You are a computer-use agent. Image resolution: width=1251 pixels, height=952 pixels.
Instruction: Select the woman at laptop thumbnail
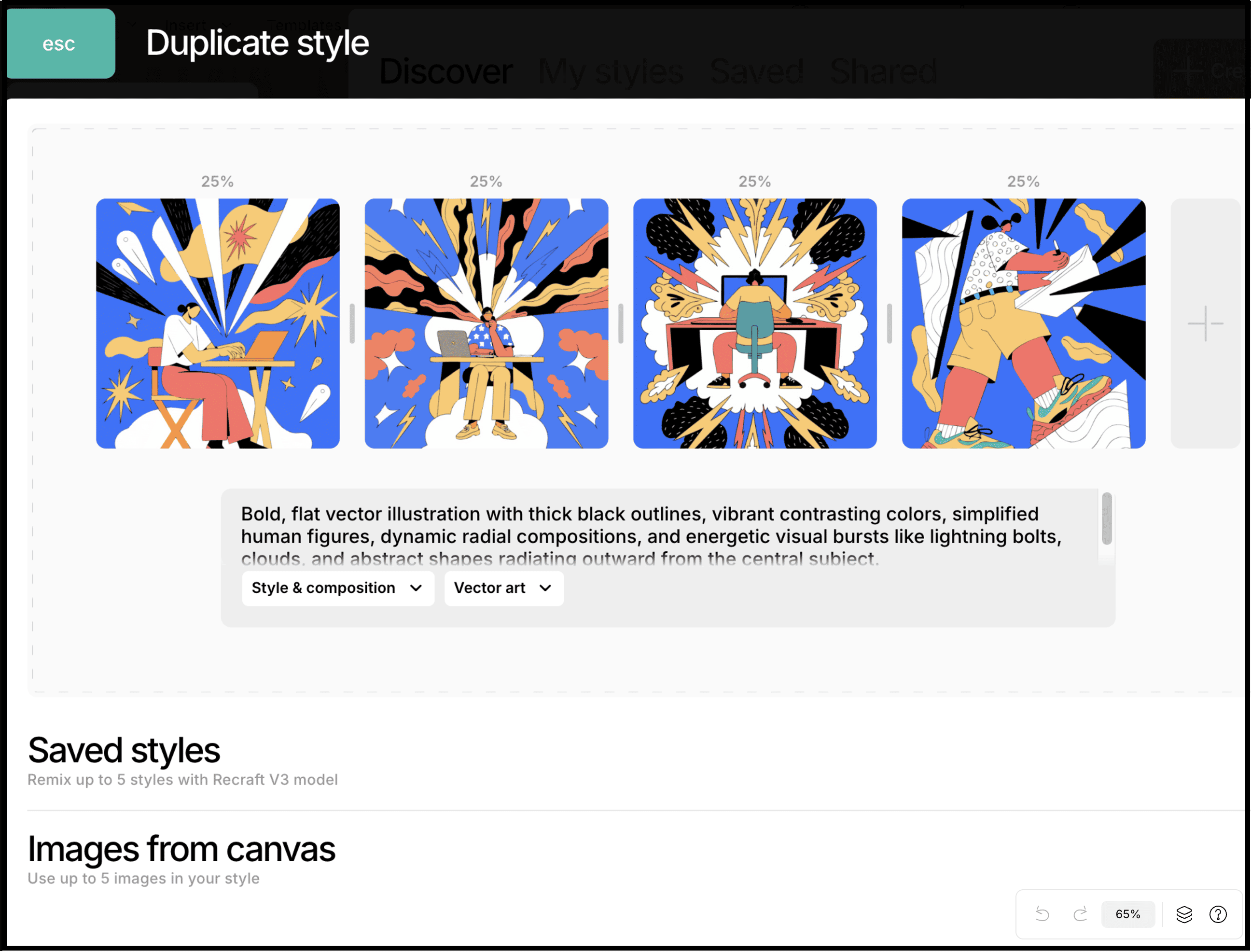click(x=218, y=323)
